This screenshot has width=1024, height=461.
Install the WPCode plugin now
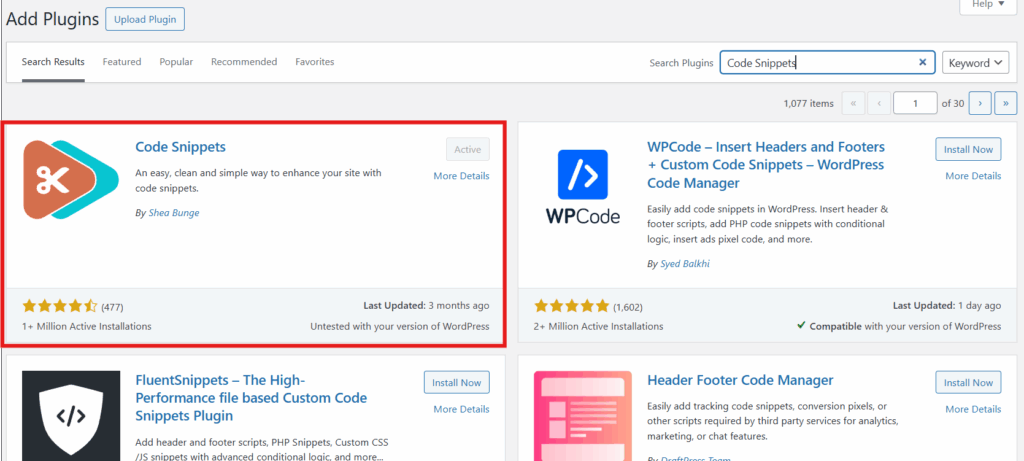[968, 149]
